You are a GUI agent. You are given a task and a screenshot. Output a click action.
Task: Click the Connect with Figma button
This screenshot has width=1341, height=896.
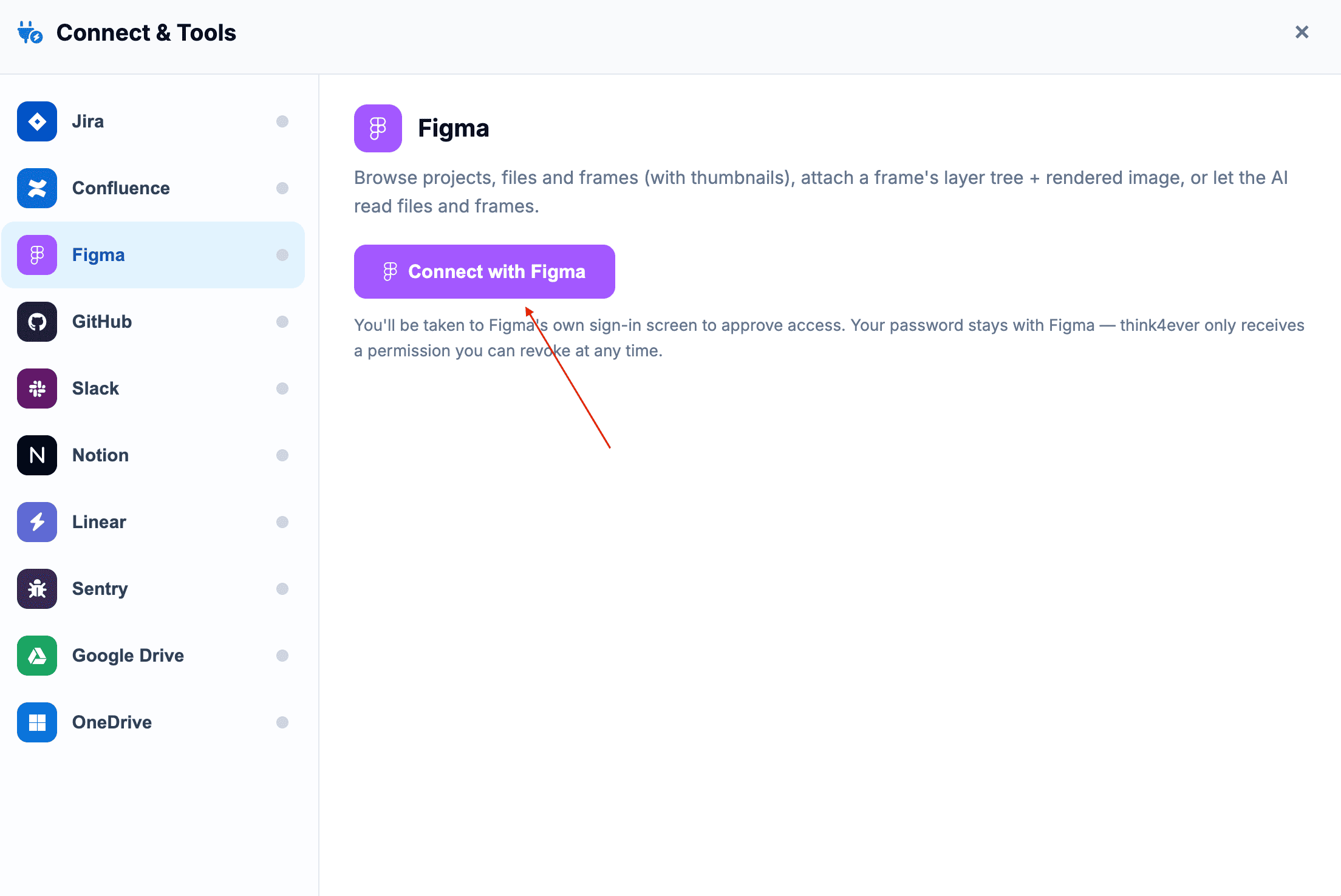[x=485, y=271]
